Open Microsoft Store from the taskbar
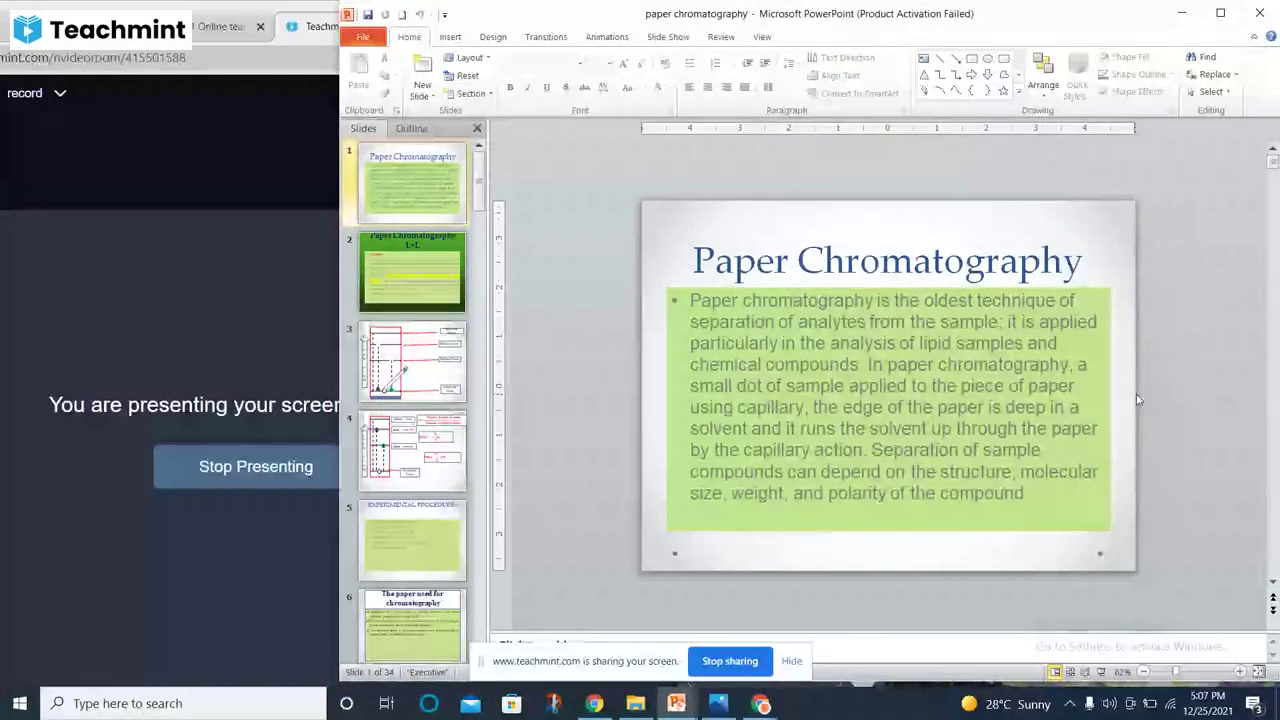Viewport: 1280px width, 720px height. coord(512,704)
